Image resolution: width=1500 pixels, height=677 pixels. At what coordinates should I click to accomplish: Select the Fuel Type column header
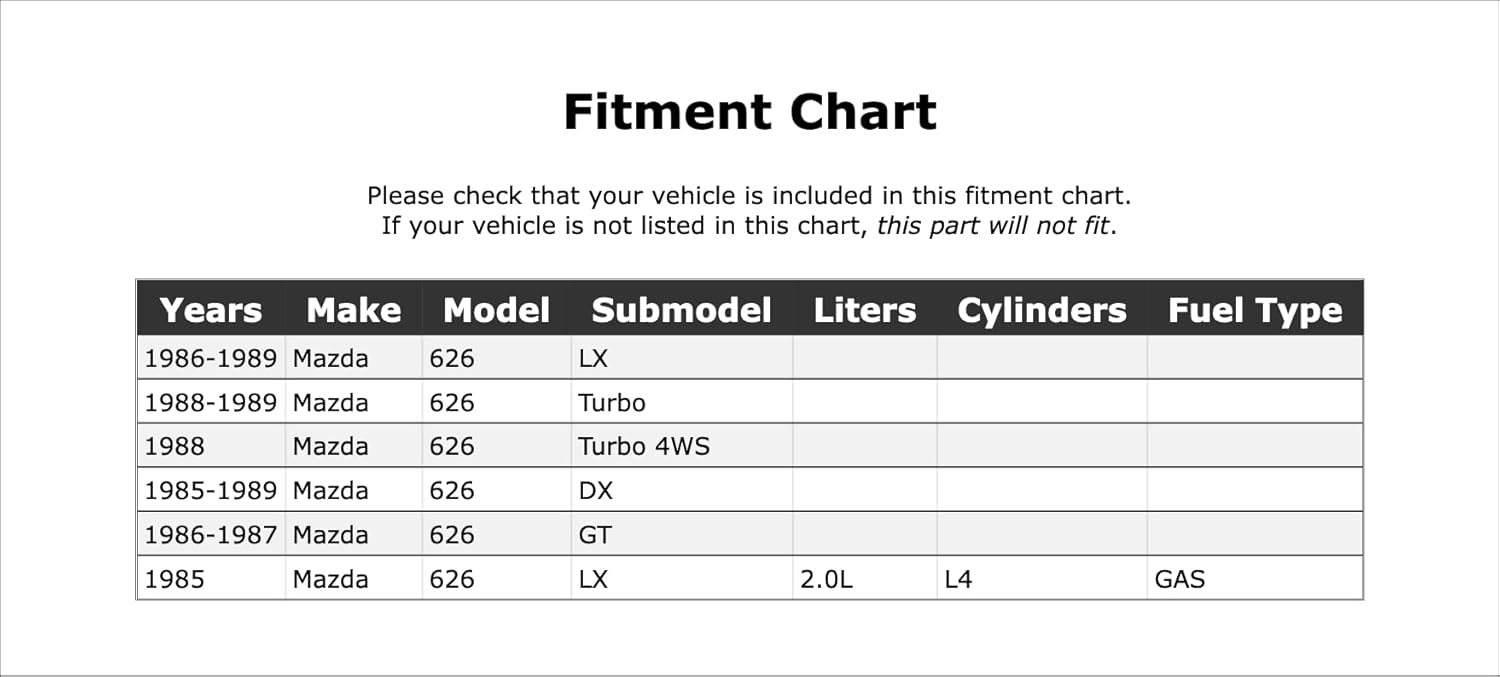point(1255,310)
